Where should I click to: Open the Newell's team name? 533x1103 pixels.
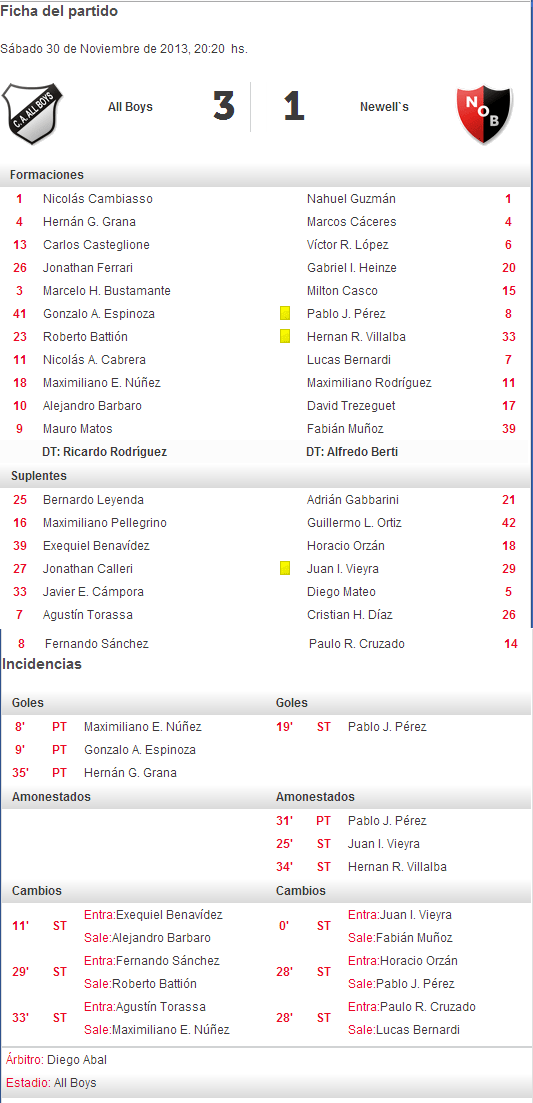click(x=384, y=108)
